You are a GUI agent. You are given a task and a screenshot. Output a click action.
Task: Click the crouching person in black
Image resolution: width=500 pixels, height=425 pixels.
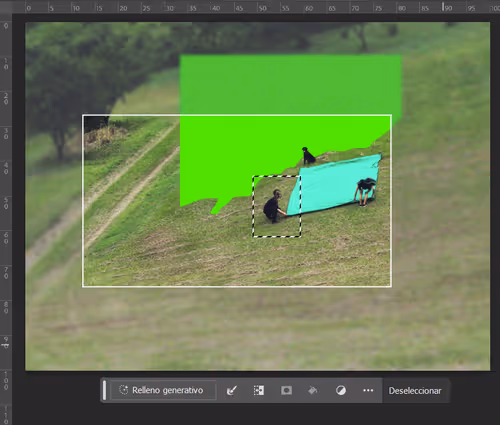click(x=274, y=206)
